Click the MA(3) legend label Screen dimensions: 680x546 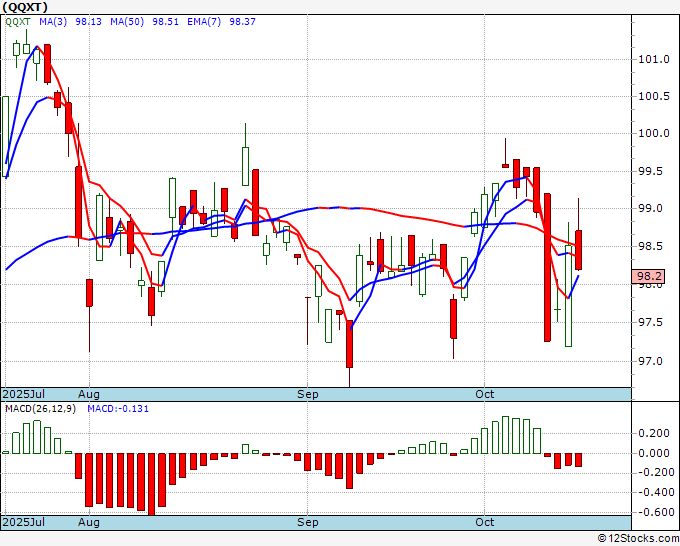[53, 22]
